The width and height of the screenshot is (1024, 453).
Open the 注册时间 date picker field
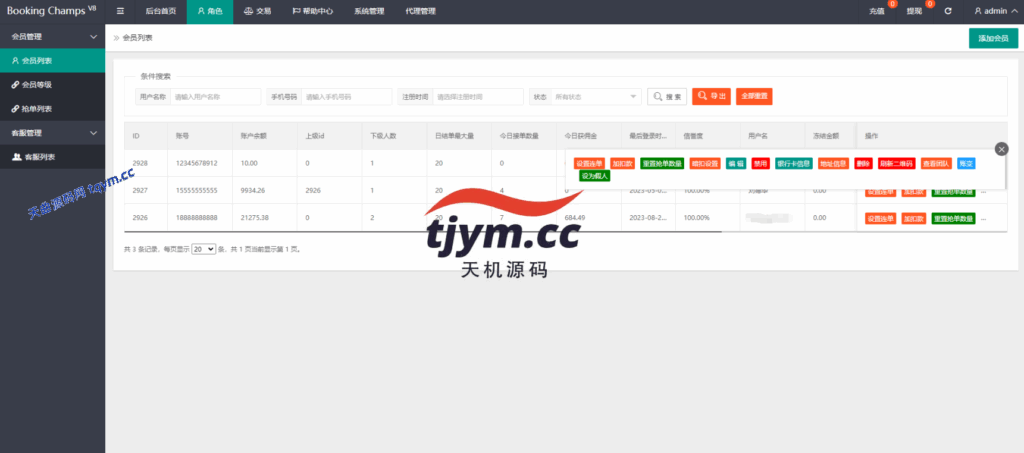pos(478,97)
